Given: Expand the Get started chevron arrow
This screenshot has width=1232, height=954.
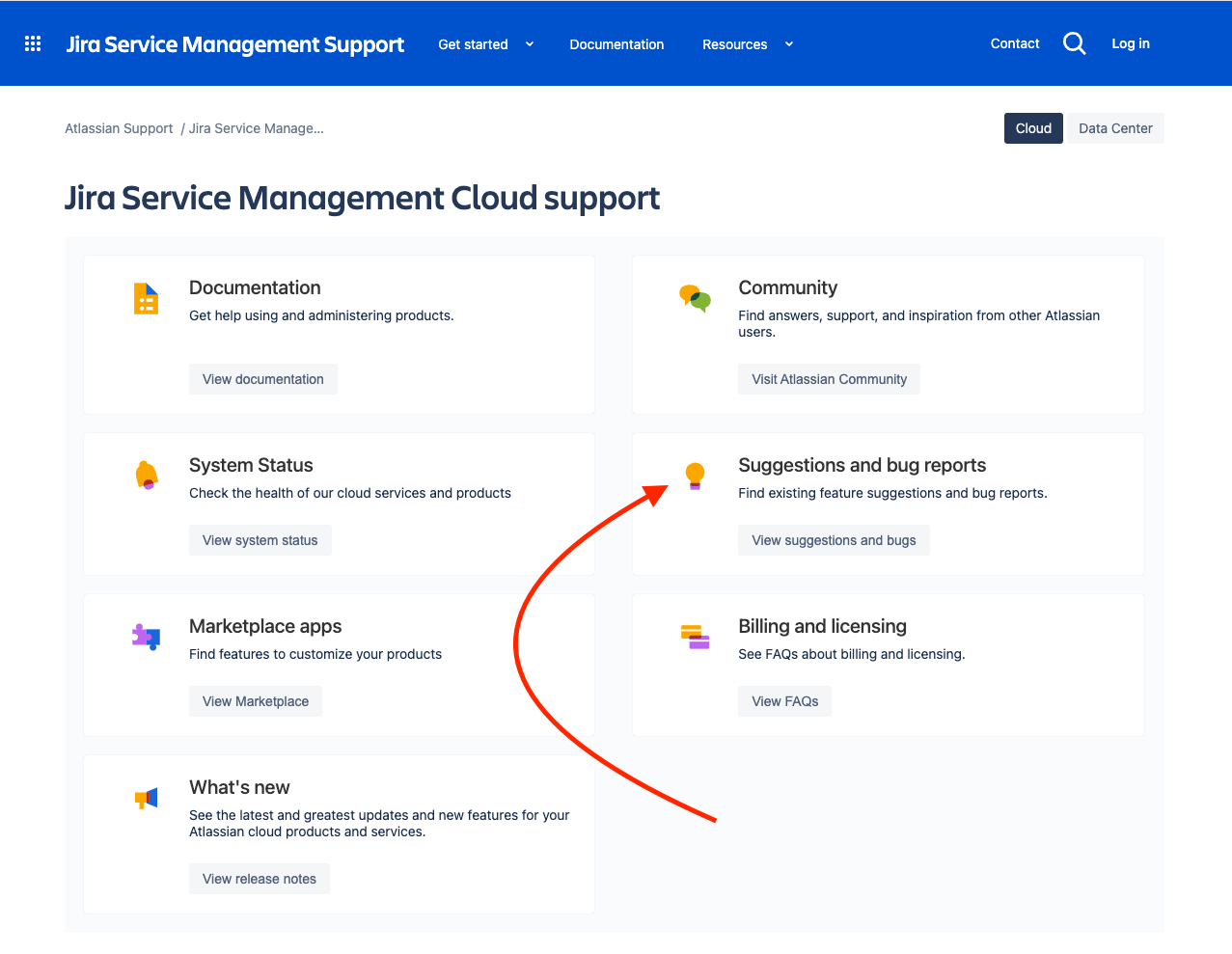Looking at the screenshot, I should tap(529, 44).
